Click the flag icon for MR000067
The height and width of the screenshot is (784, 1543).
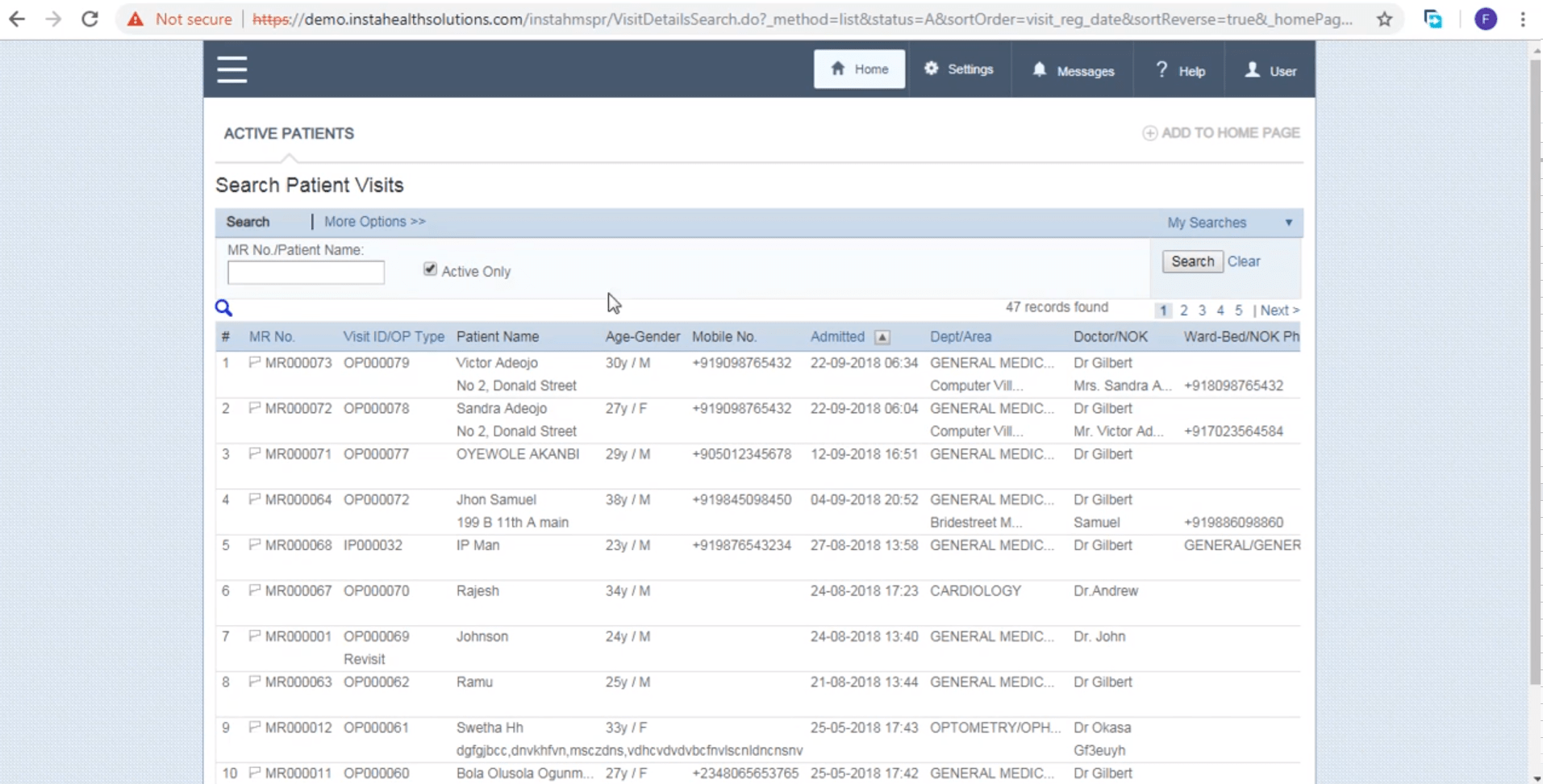[255, 590]
